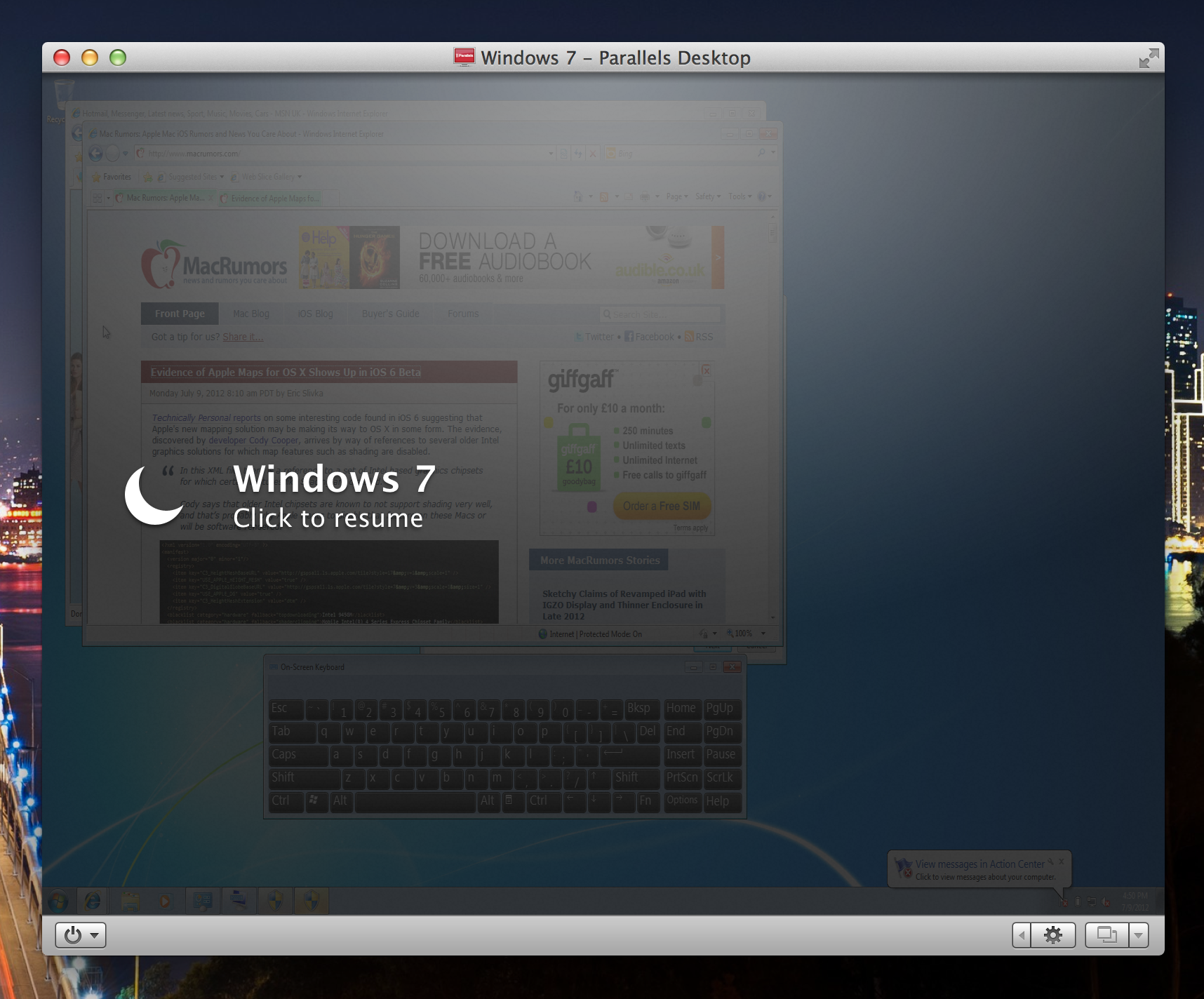This screenshot has height=999, width=1204.
Task: Click the IE Quick Tabs icon
Action: click(x=98, y=198)
